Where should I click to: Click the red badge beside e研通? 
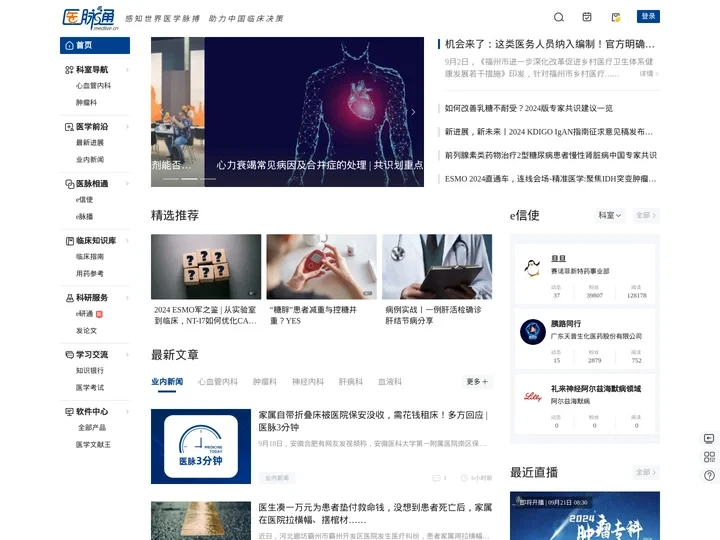point(99,314)
